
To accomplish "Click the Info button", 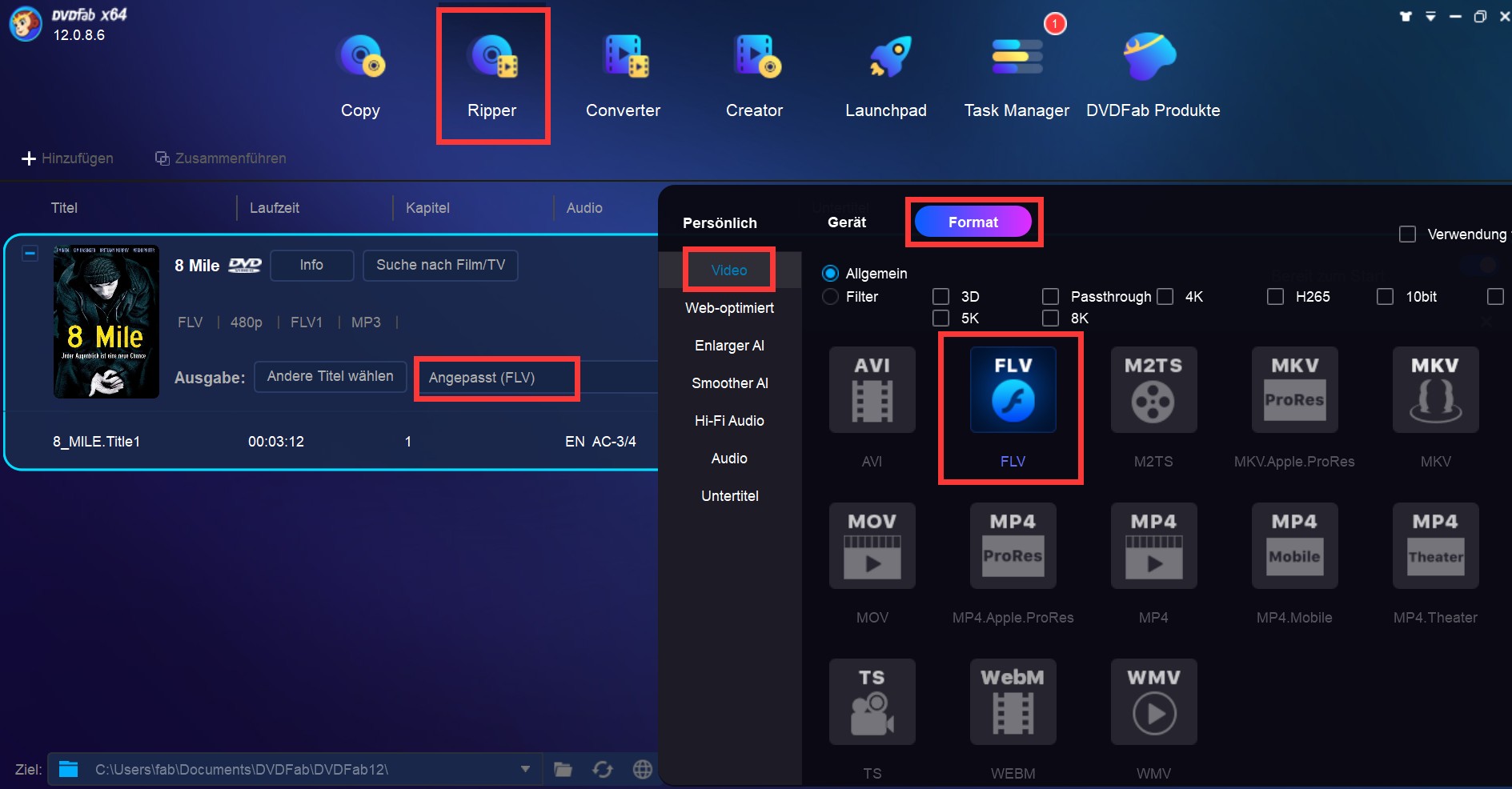I will (312, 266).
